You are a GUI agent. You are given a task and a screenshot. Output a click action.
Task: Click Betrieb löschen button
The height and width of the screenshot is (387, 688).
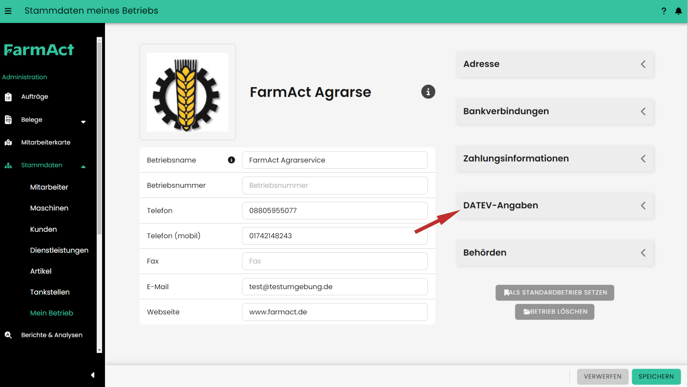pos(555,312)
